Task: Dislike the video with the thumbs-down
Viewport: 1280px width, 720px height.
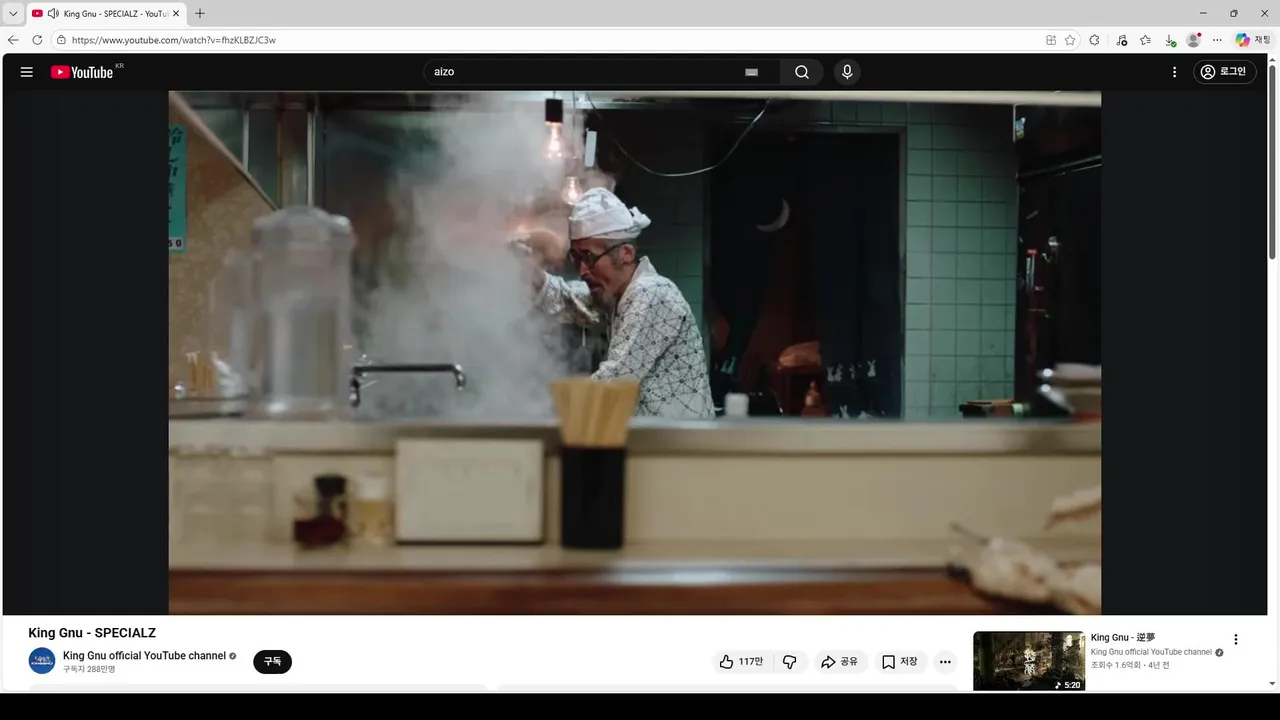Action: click(790, 662)
